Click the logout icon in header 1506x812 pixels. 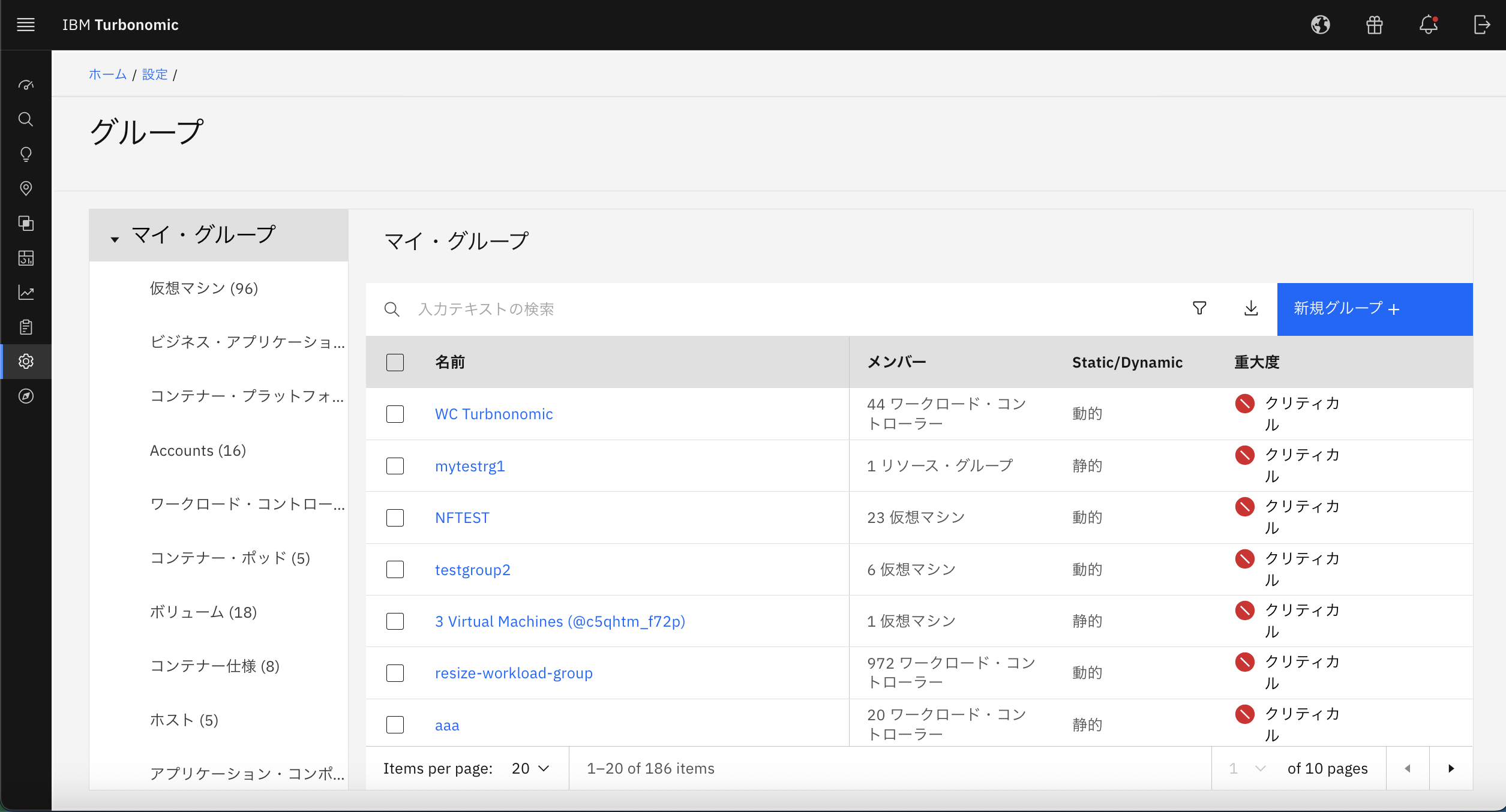(1481, 25)
